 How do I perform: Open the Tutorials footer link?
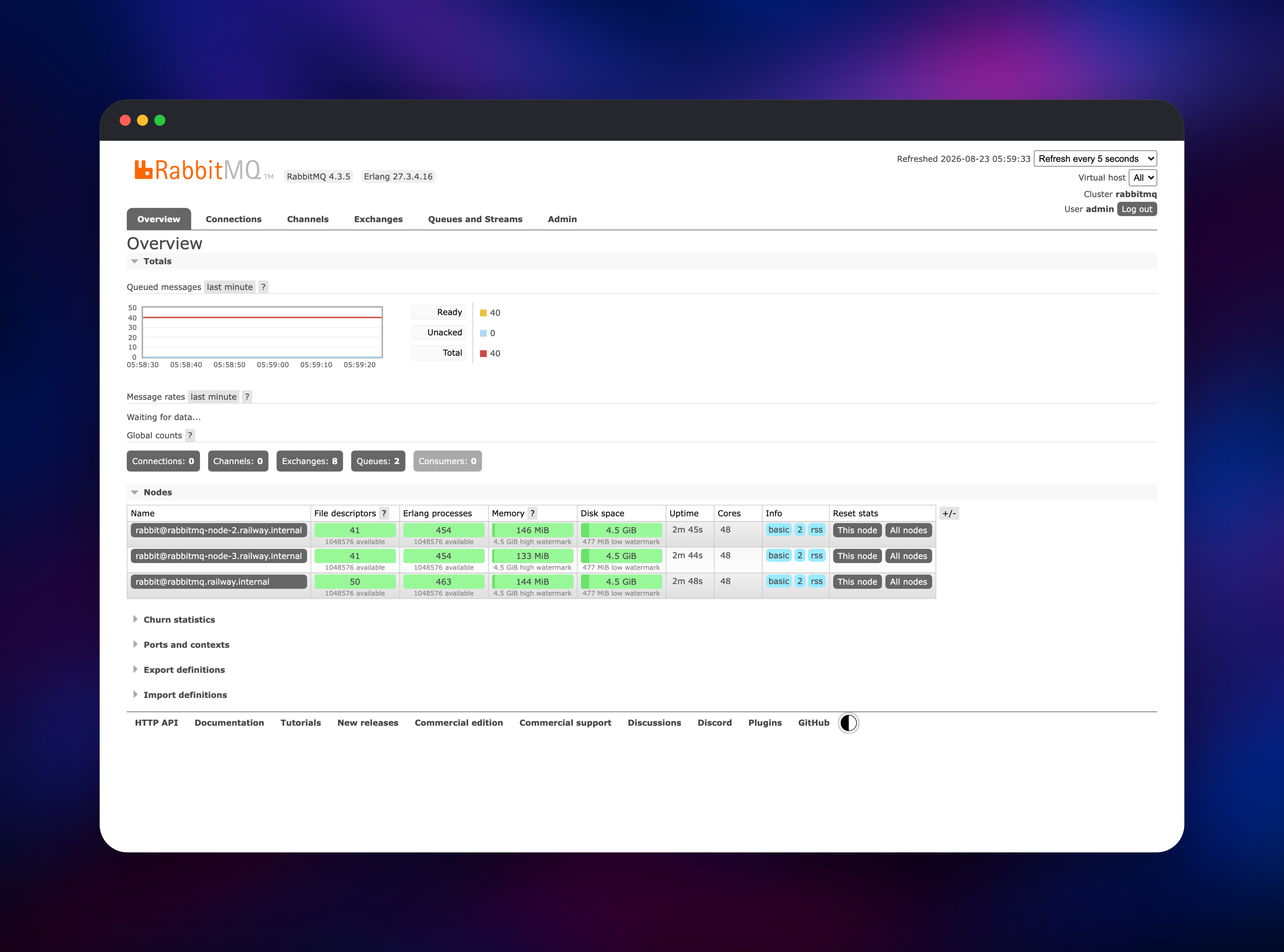click(301, 723)
